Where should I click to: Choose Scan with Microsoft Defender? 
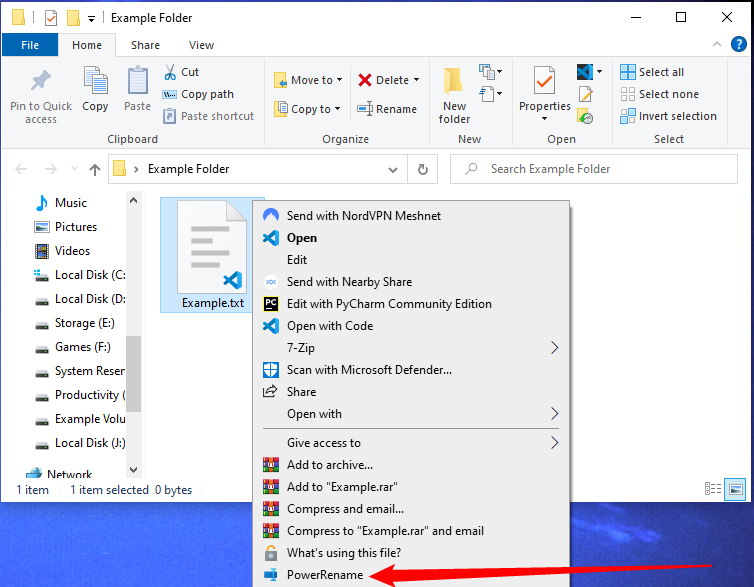pyautogui.click(x=369, y=370)
